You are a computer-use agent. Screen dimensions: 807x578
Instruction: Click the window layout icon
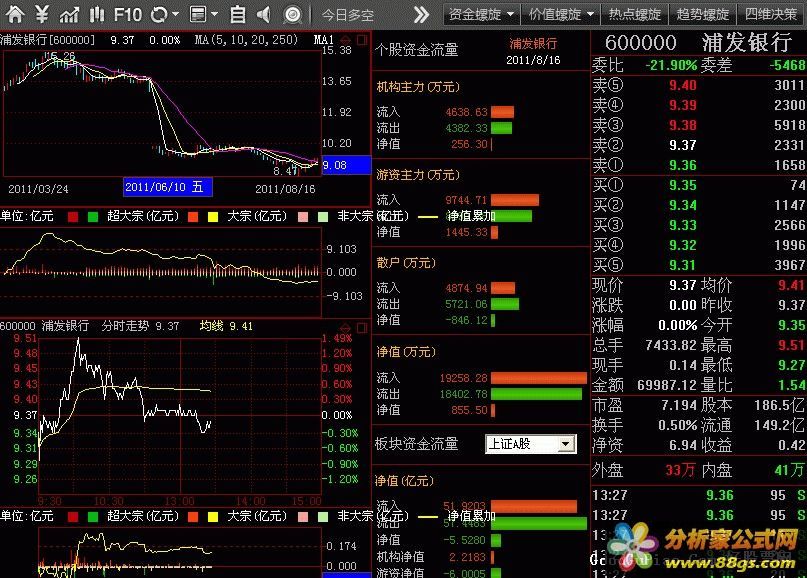(198, 14)
